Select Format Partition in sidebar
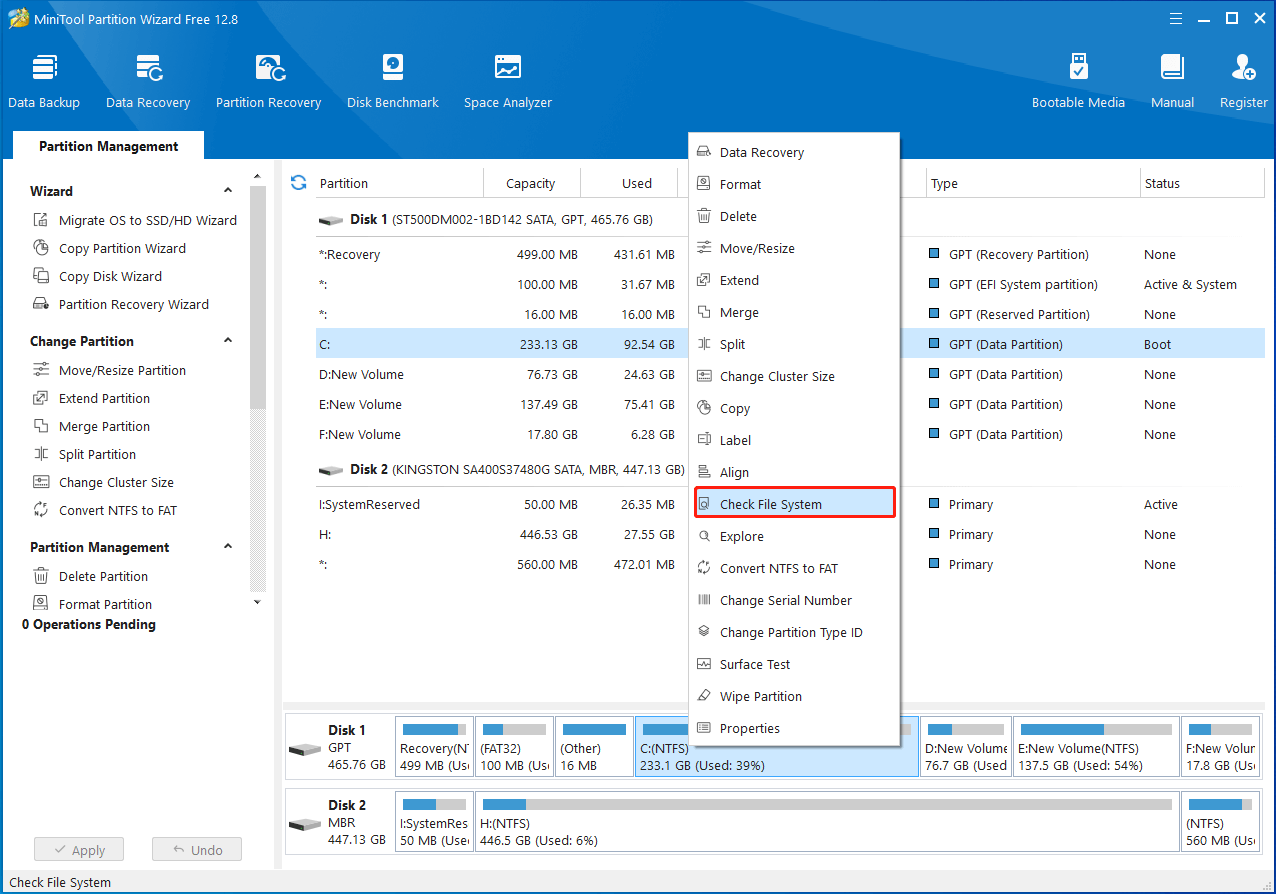Viewport: 1276px width, 894px height. tap(92, 604)
